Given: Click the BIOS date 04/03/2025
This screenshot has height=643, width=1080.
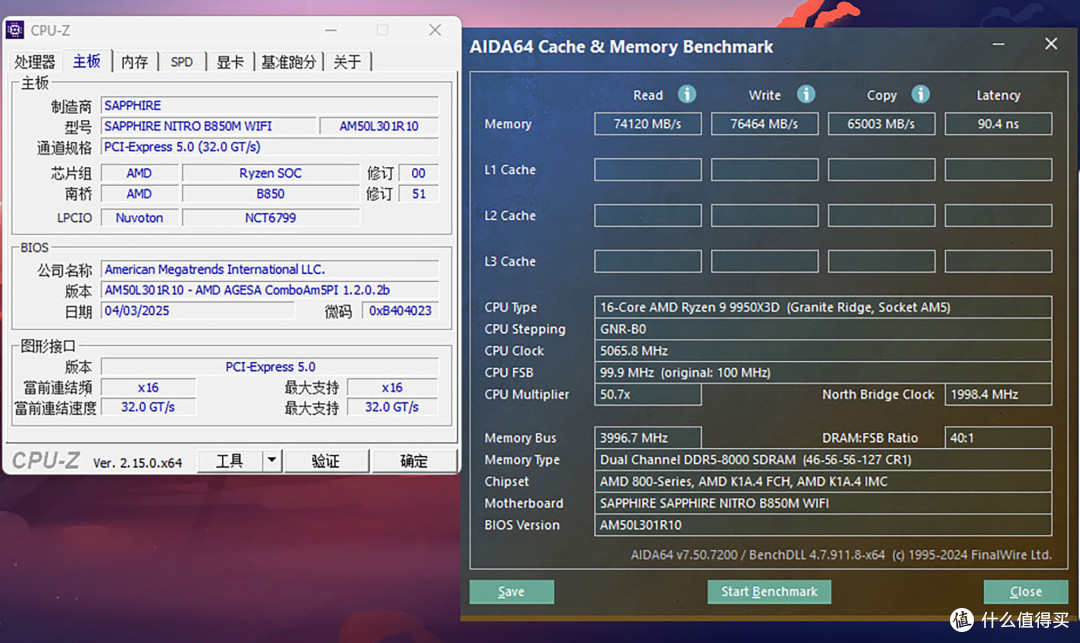Looking at the screenshot, I should click(x=198, y=310).
